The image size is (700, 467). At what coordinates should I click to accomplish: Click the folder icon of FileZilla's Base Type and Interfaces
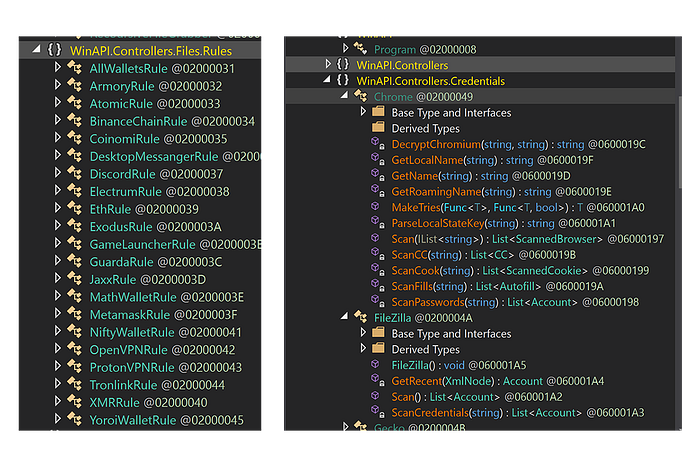pyautogui.click(x=378, y=333)
